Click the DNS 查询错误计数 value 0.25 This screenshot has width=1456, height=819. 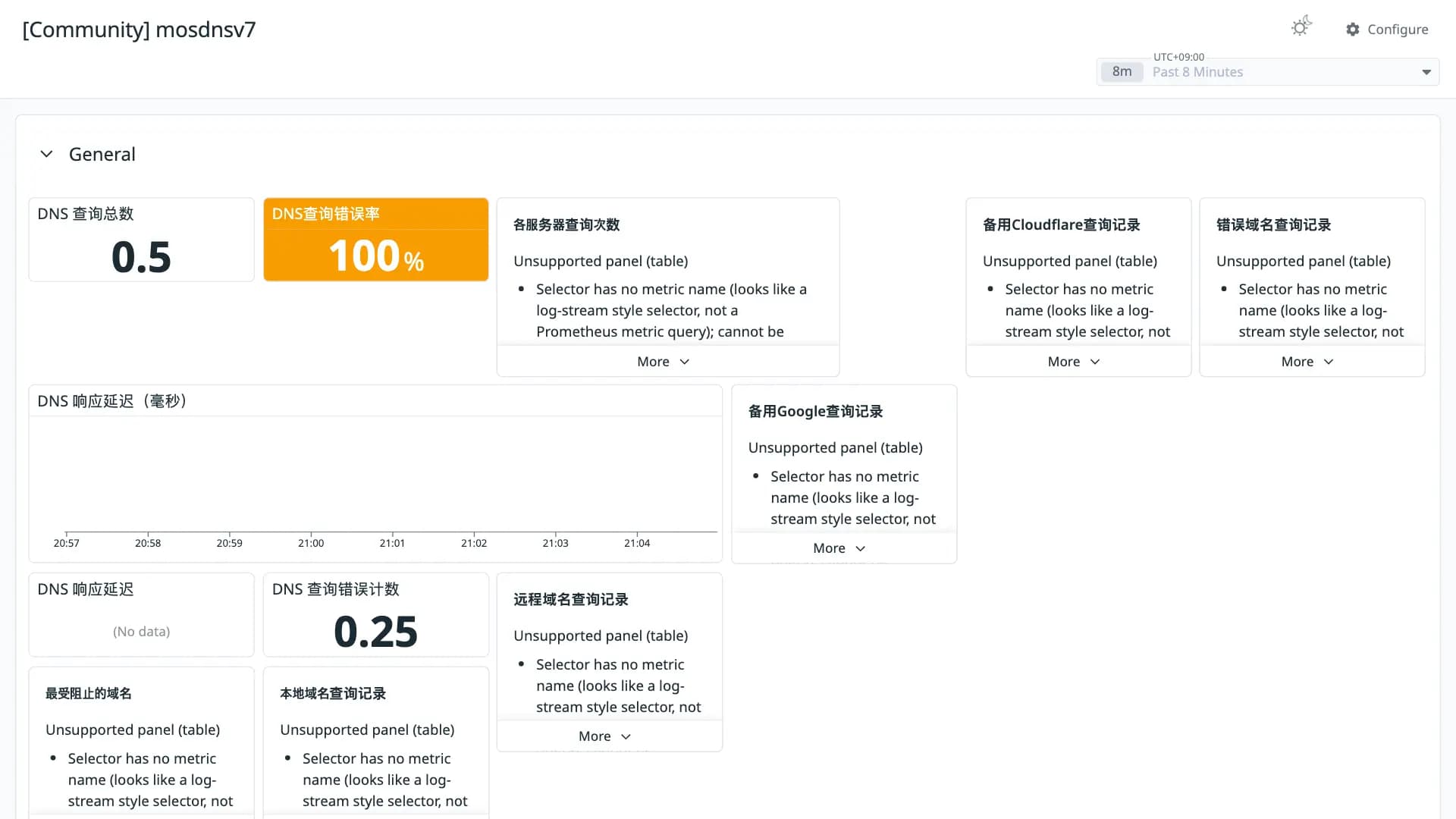point(375,631)
